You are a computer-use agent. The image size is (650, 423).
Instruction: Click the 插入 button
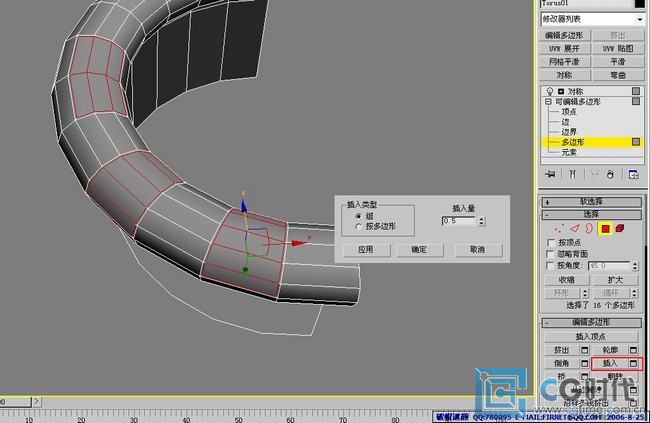tap(610, 363)
